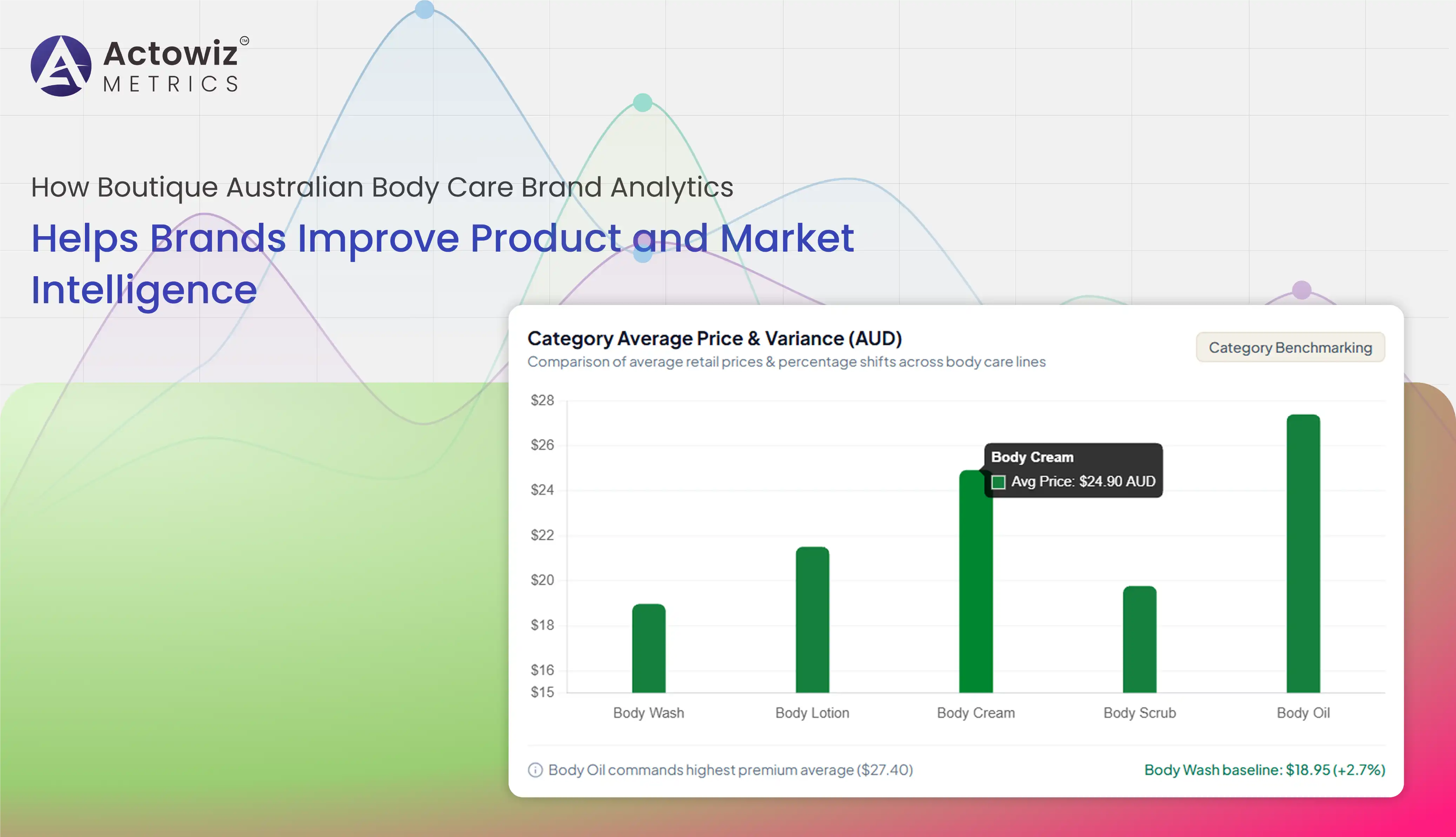Viewport: 1456px width, 837px height.
Task: Click 'Category Average Price & Variance (AUD)' title
Action: 715,339
